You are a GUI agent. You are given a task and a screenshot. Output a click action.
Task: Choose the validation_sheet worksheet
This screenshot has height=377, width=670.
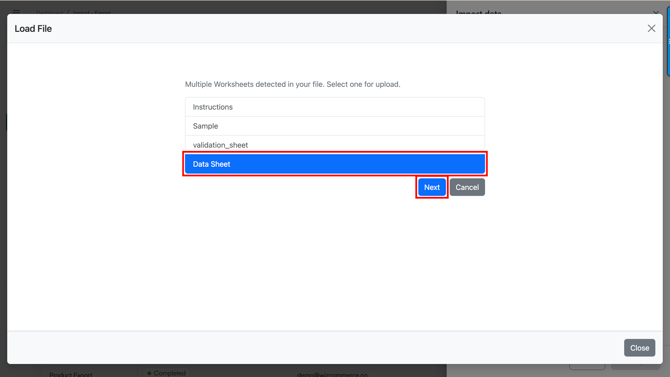[x=335, y=145]
